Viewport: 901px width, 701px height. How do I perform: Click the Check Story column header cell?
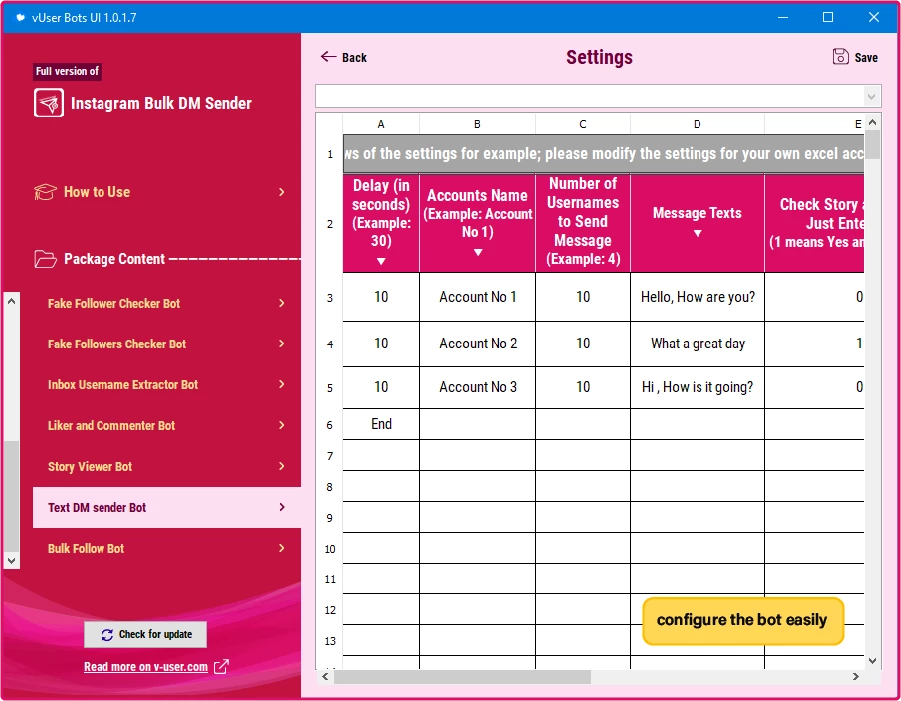point(815,223)
